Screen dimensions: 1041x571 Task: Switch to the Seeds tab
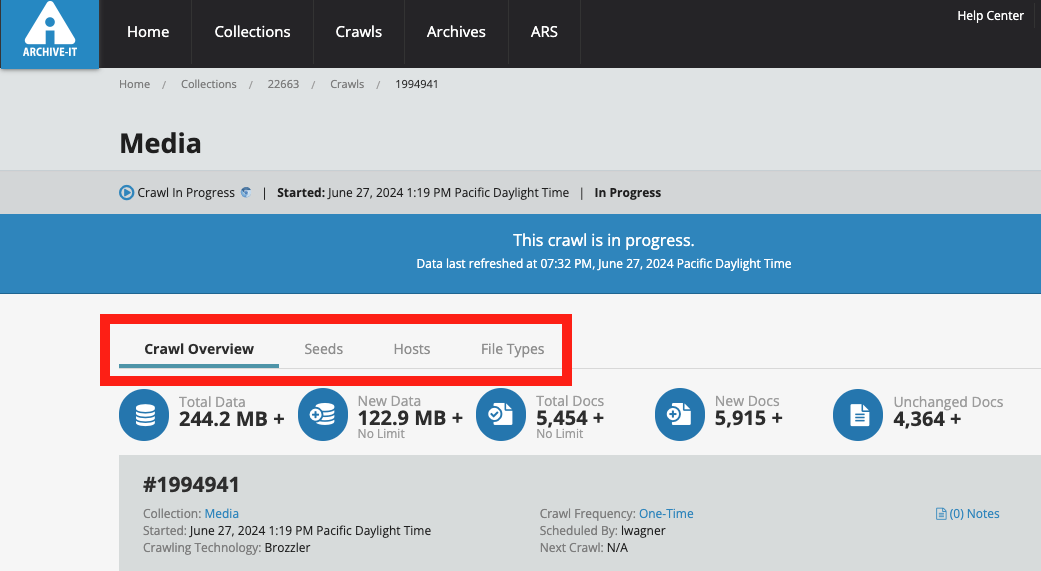323,349
